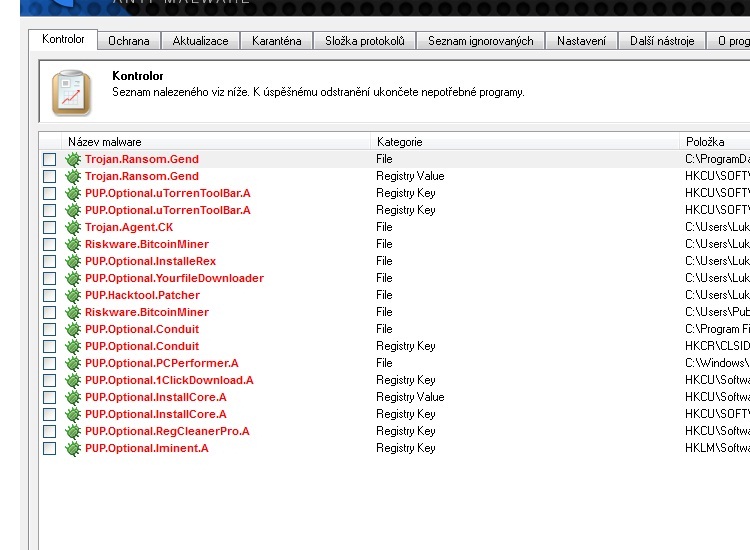Sort list by the Kategorie column header
This screenshot has width=750, height=550.
click(x=400, y=142)
